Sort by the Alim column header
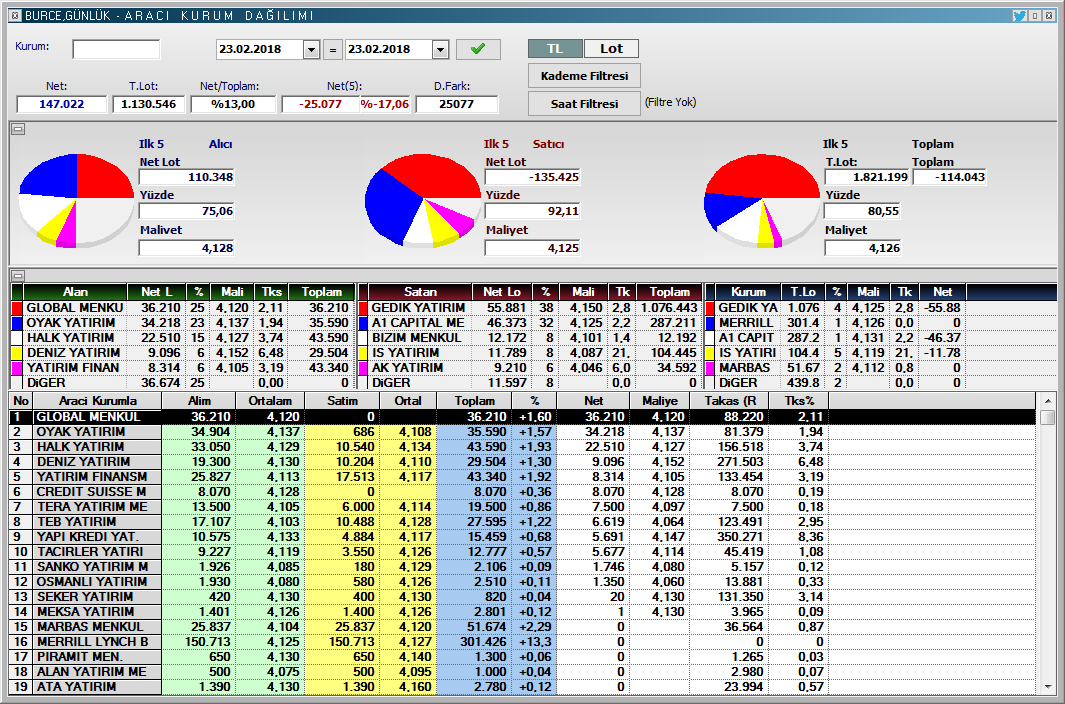Image resolution: width=1065 pixels, height=704 pixels. click(x=199, y=401)
